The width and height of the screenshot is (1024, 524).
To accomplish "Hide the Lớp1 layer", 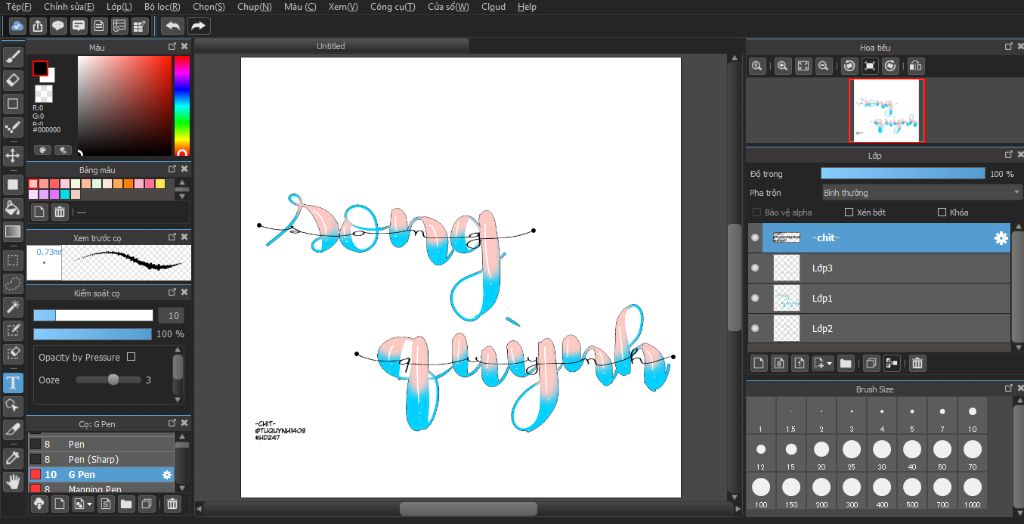I will [756, 298].
